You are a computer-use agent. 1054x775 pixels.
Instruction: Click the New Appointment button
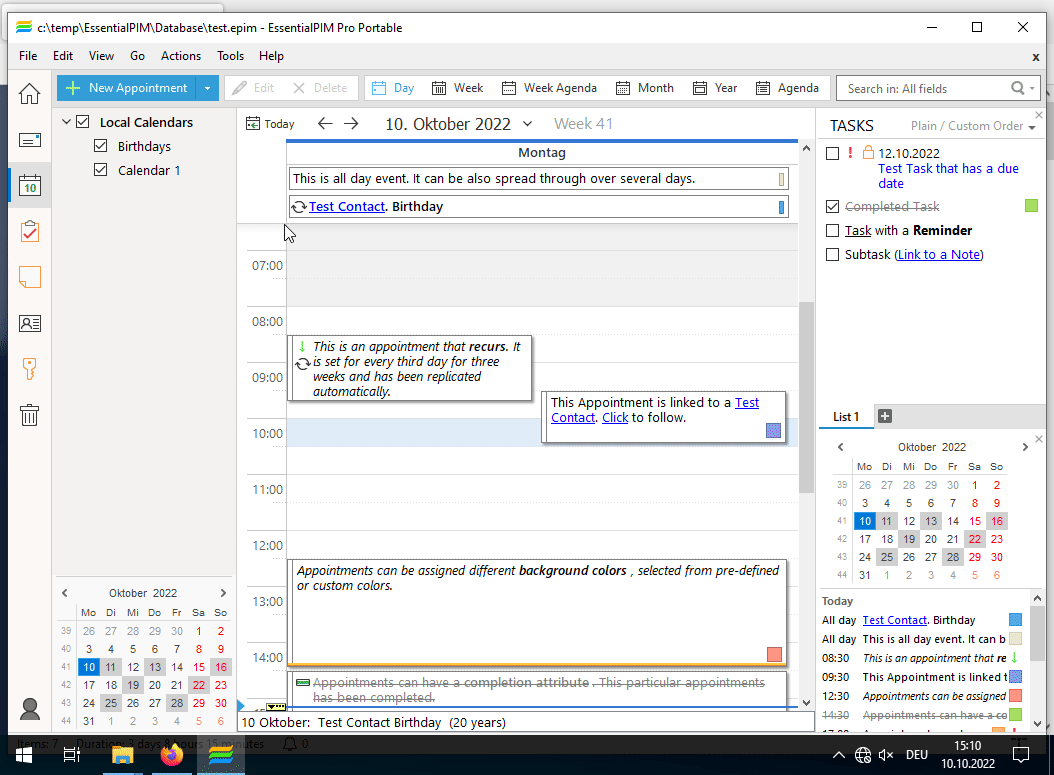tap(127, 88)
